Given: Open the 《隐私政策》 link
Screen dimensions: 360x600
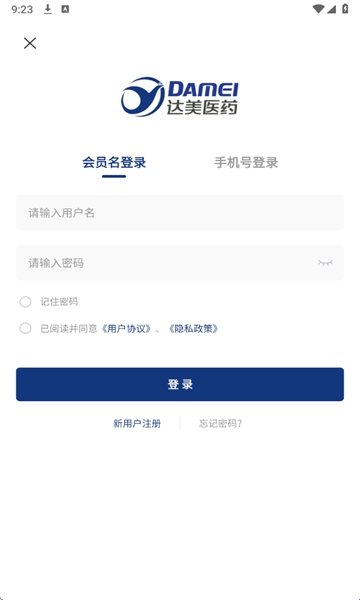Looking at the screenshot, I should 193,329.
